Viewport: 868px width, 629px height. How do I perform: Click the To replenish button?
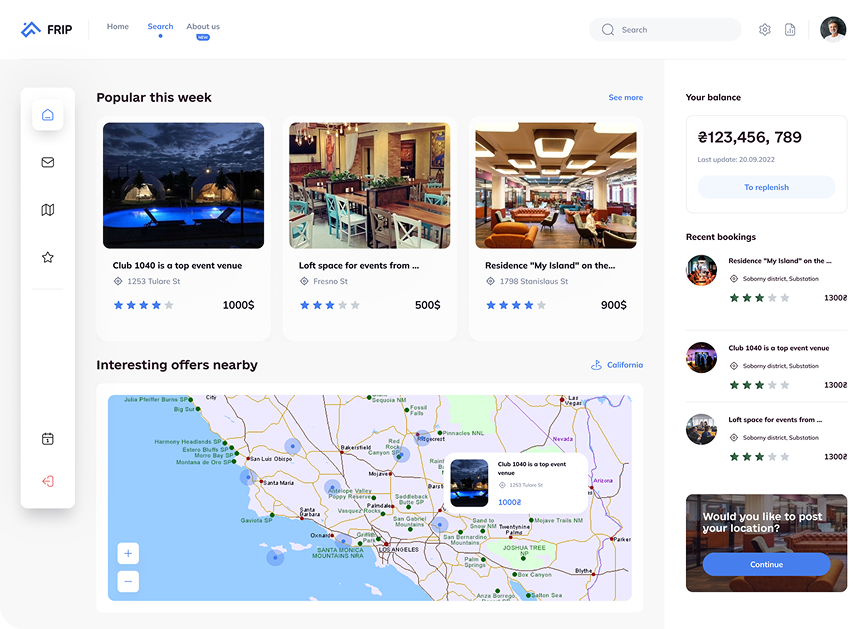coord(766,187)
